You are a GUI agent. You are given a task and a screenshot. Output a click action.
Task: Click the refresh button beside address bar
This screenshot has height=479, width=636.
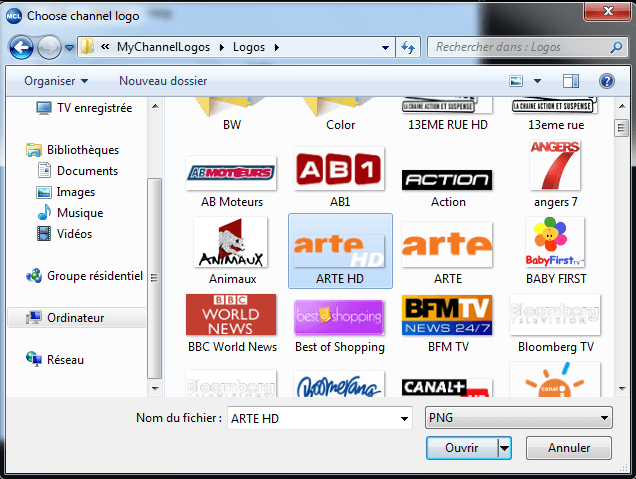(408, 47)
